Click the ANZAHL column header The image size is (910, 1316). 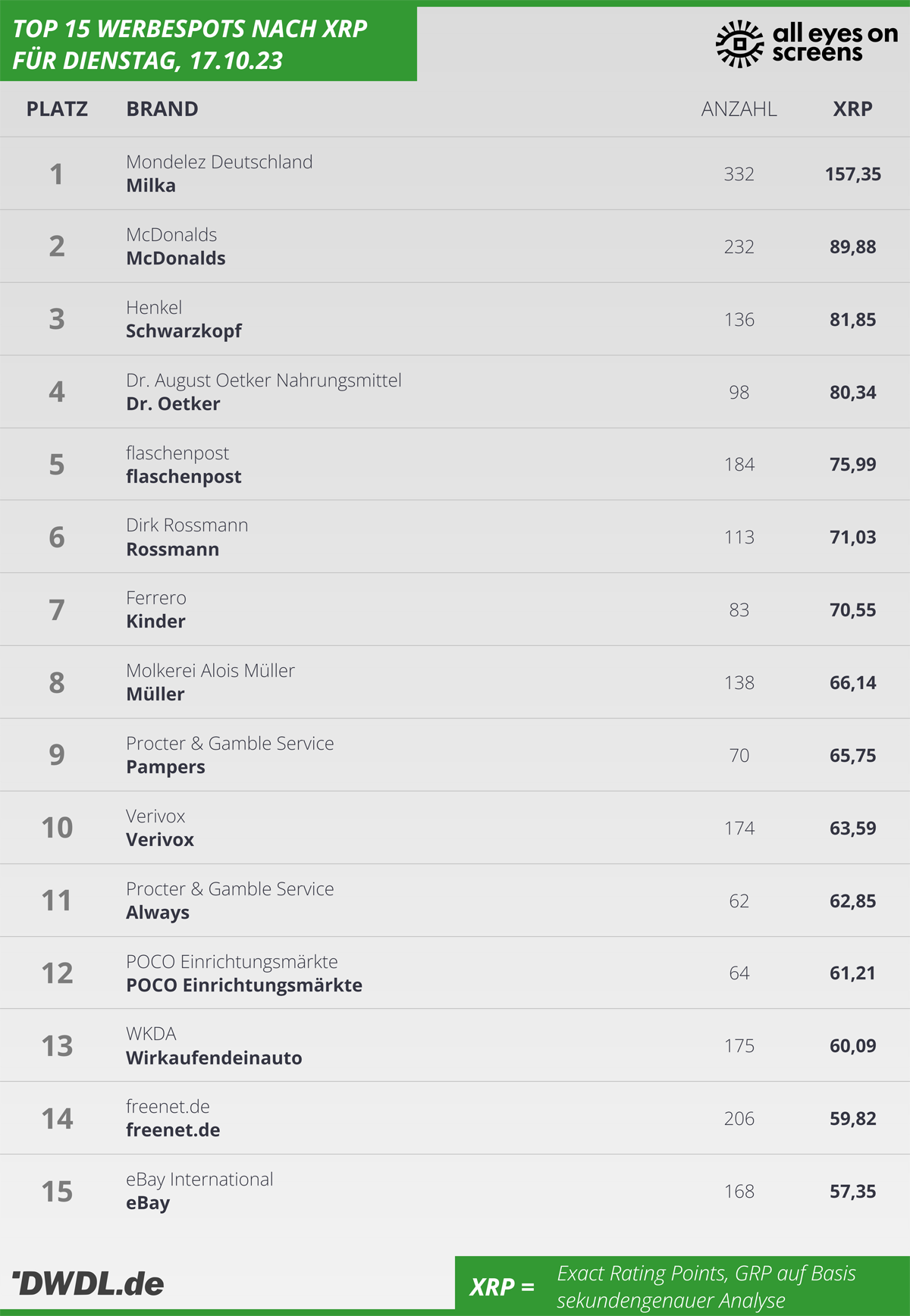(739, 109)
